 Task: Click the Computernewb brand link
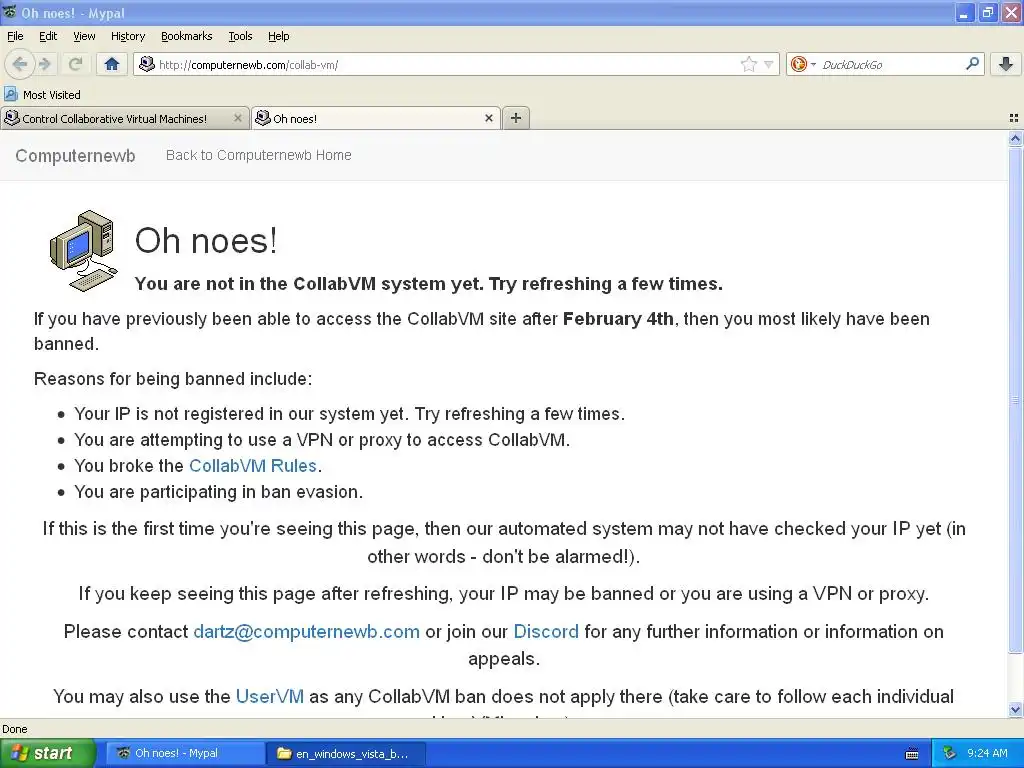(x=75, y=155)
